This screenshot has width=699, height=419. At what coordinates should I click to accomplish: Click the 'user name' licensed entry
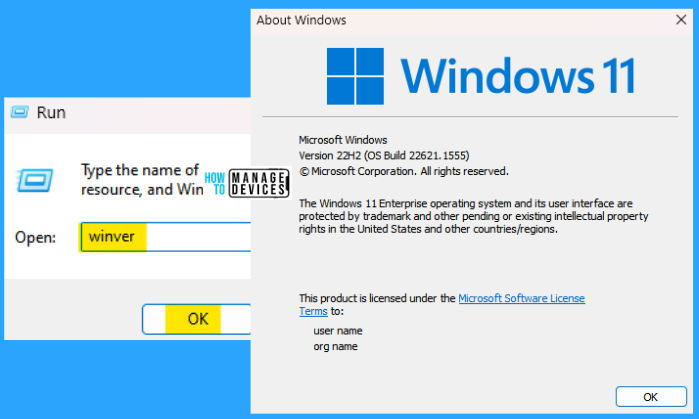(x=337, y=331)
